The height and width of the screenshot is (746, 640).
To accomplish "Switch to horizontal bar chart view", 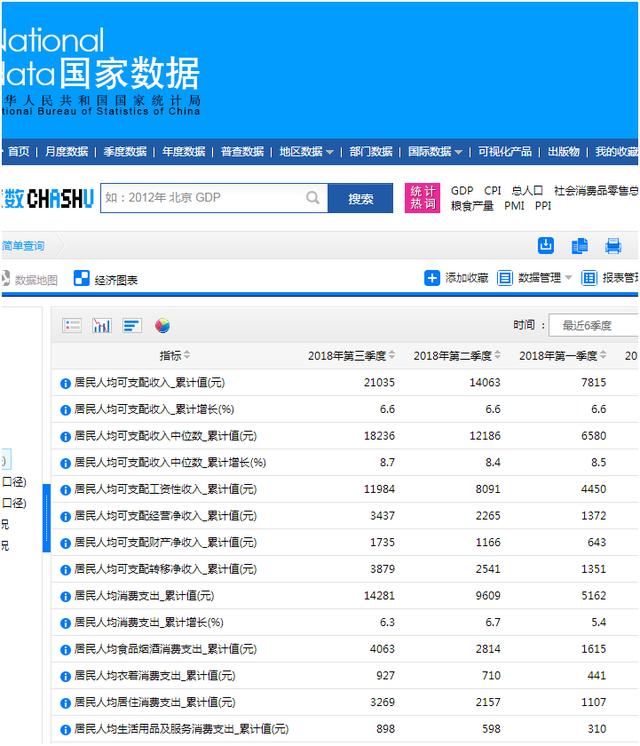I will 132,325.
